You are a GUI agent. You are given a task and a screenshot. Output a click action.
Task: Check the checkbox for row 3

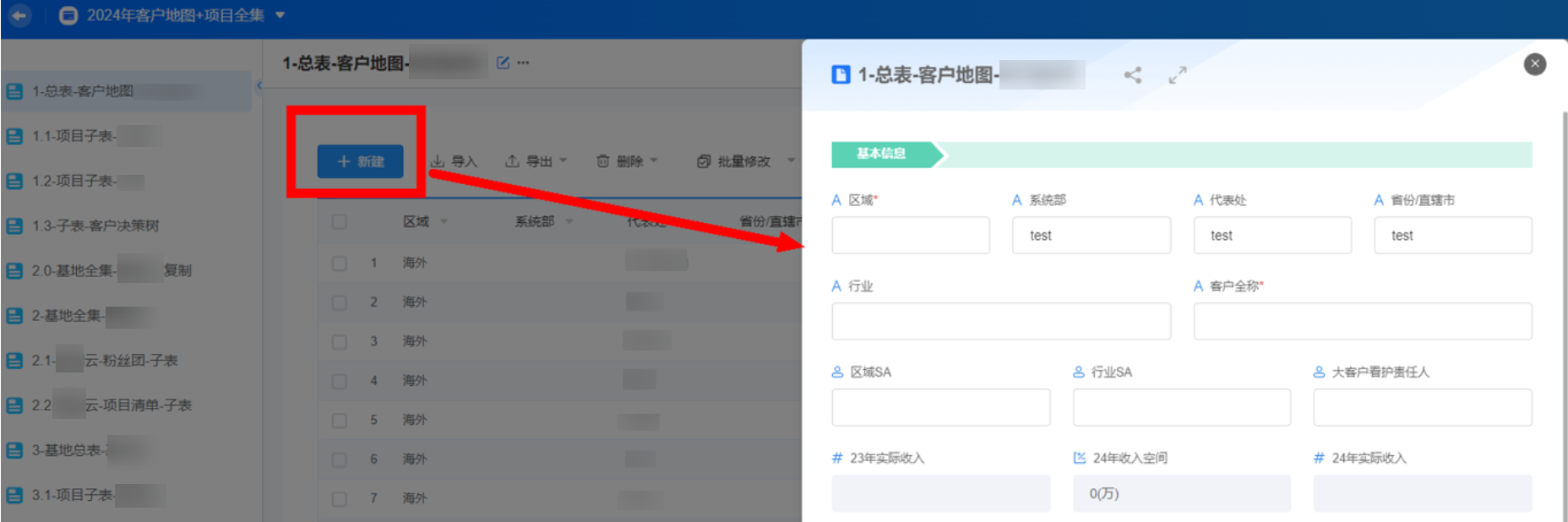pos(340,341)
